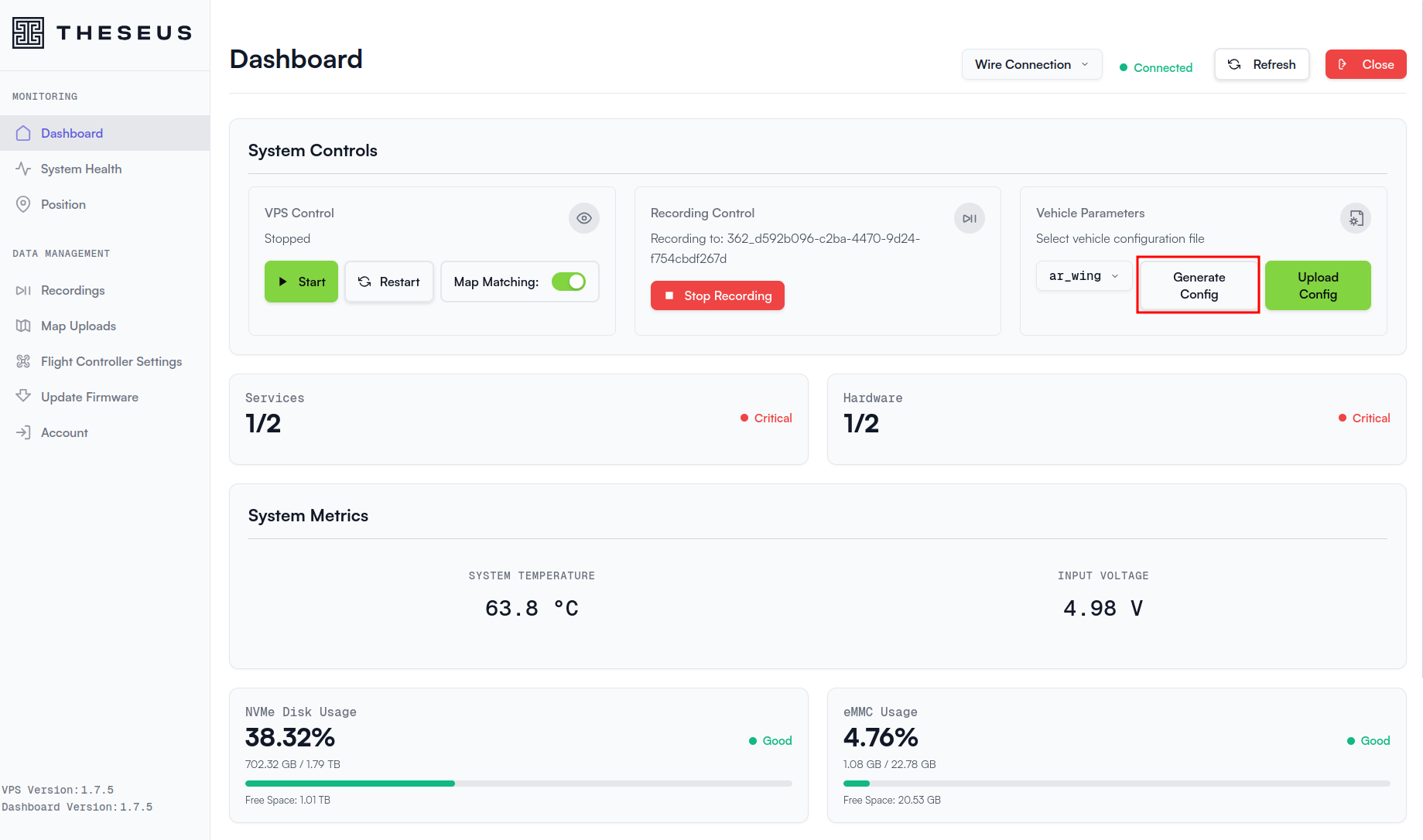Click the Generate Config button

tap(1198, 285)
